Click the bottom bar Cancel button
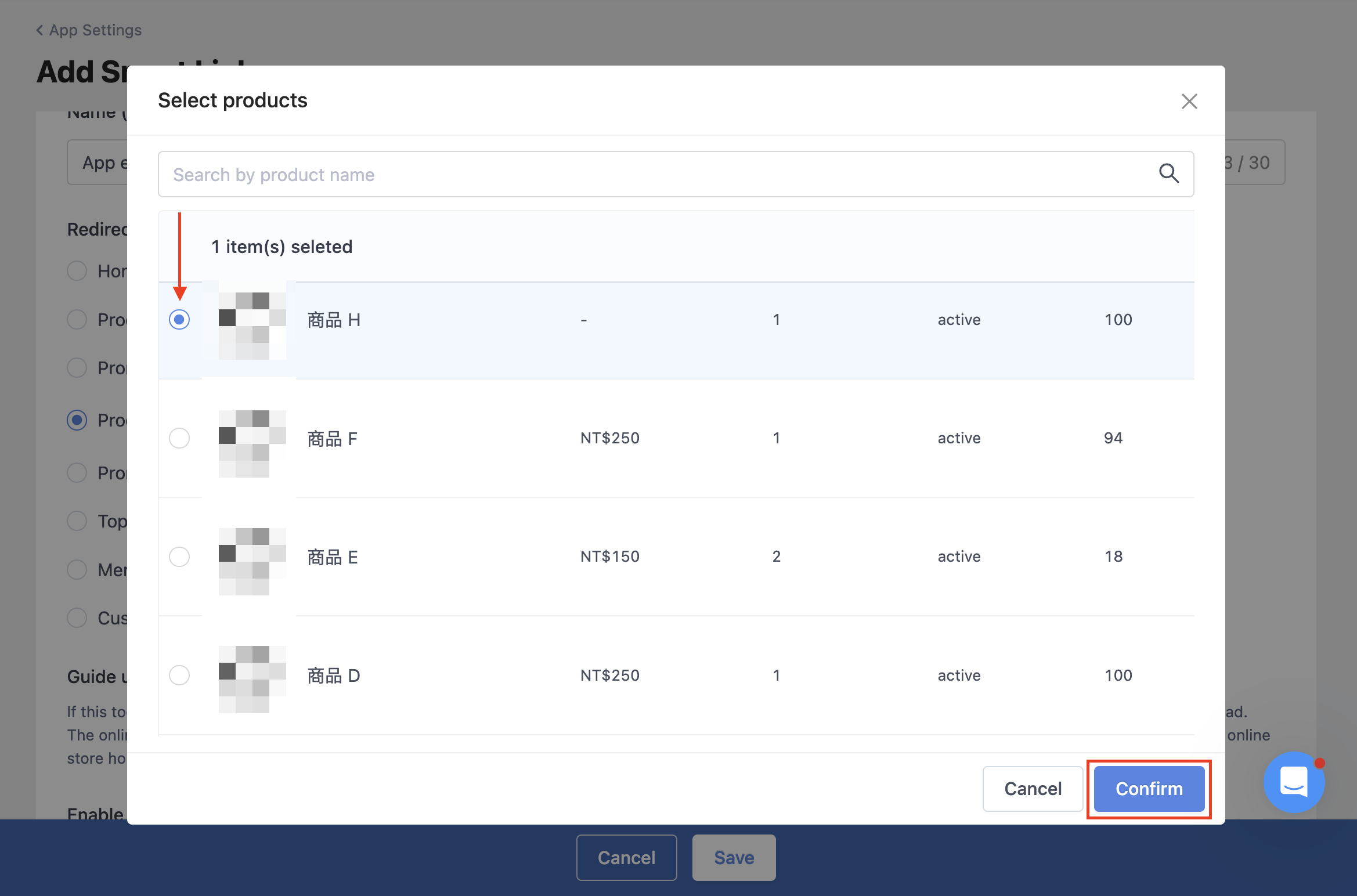Image resolution: width=1357 pixels, height=896 pixels. tap(626, 857)
